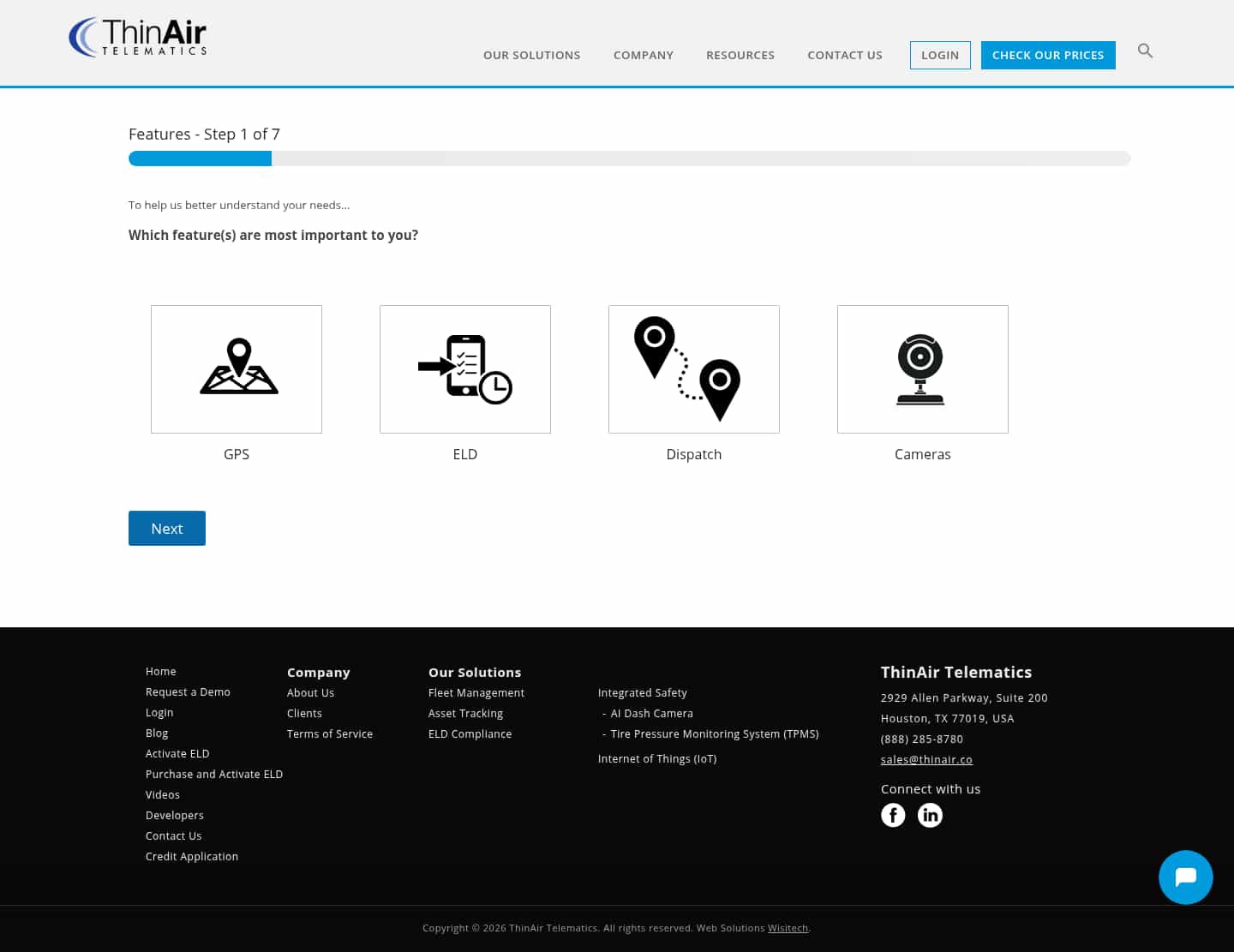Click the Dispatch route pins icon
This screenshot has width=1234, height=952.
pos(693,368)
